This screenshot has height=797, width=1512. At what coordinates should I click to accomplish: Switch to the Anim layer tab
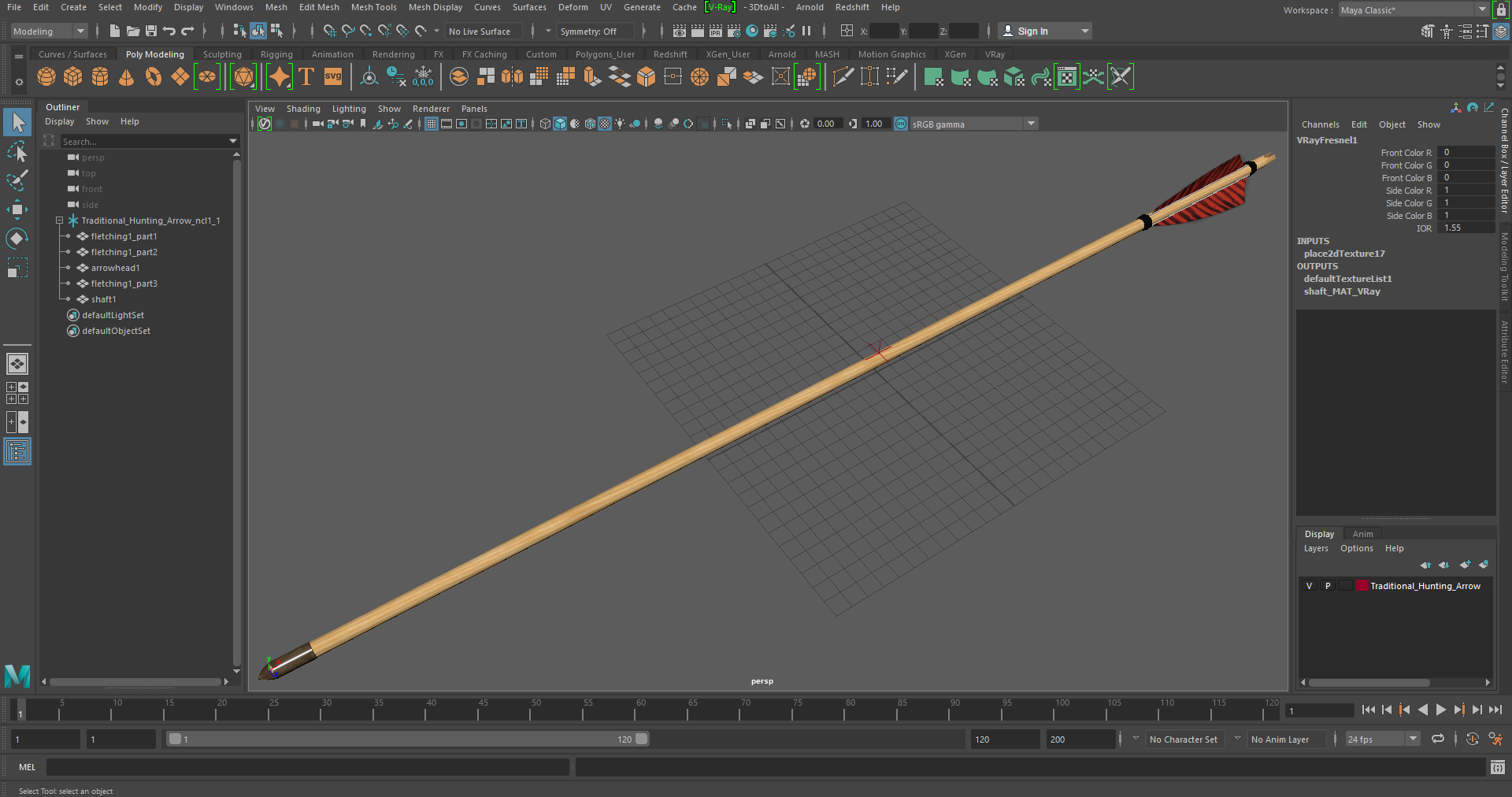(x=1362, y=534)
